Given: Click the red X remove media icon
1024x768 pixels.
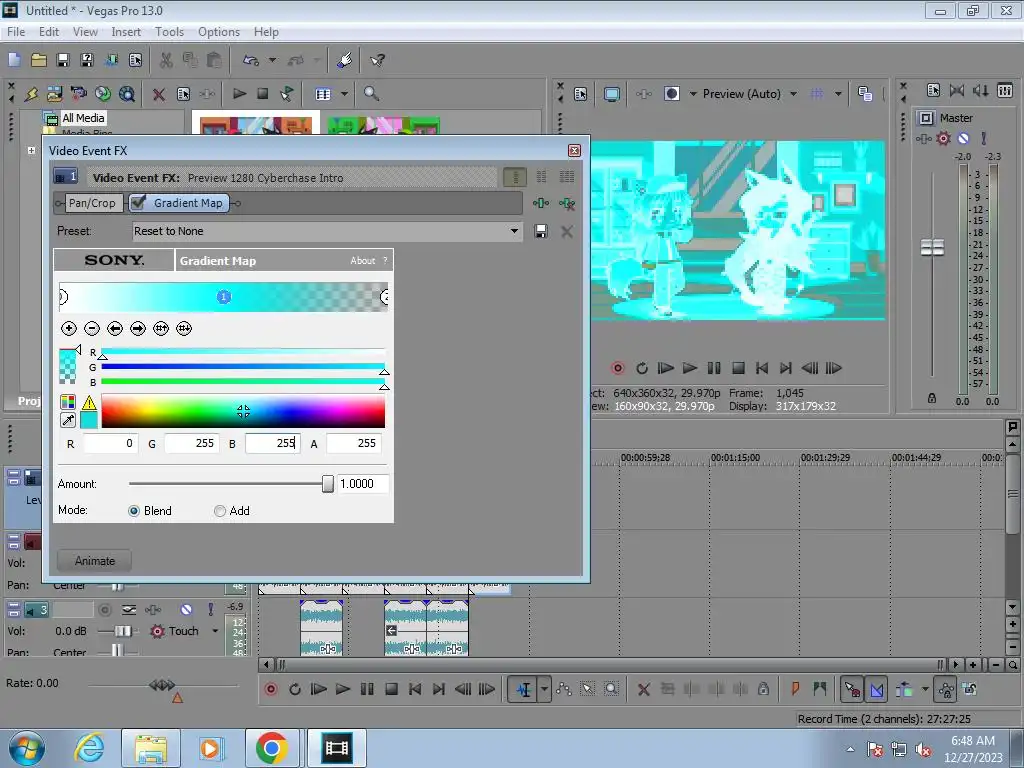Looking at the screenshot, I should click(159, 94).
